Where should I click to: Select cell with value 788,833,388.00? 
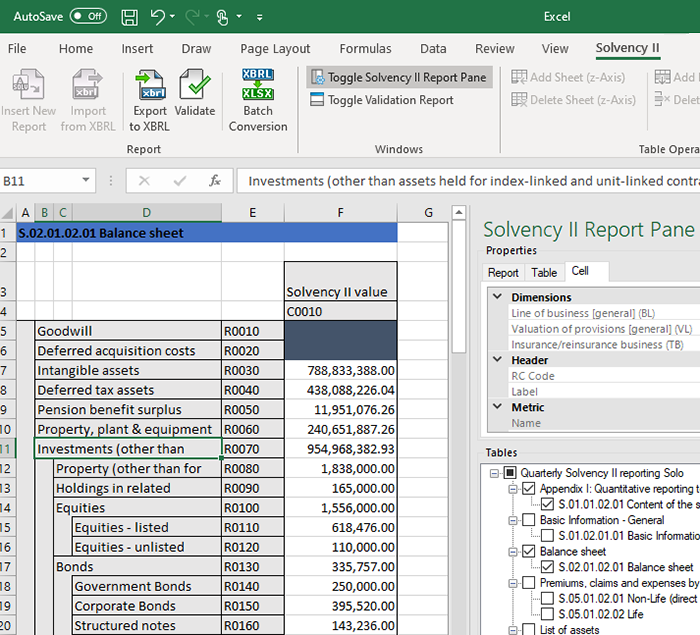coord(340,370)
